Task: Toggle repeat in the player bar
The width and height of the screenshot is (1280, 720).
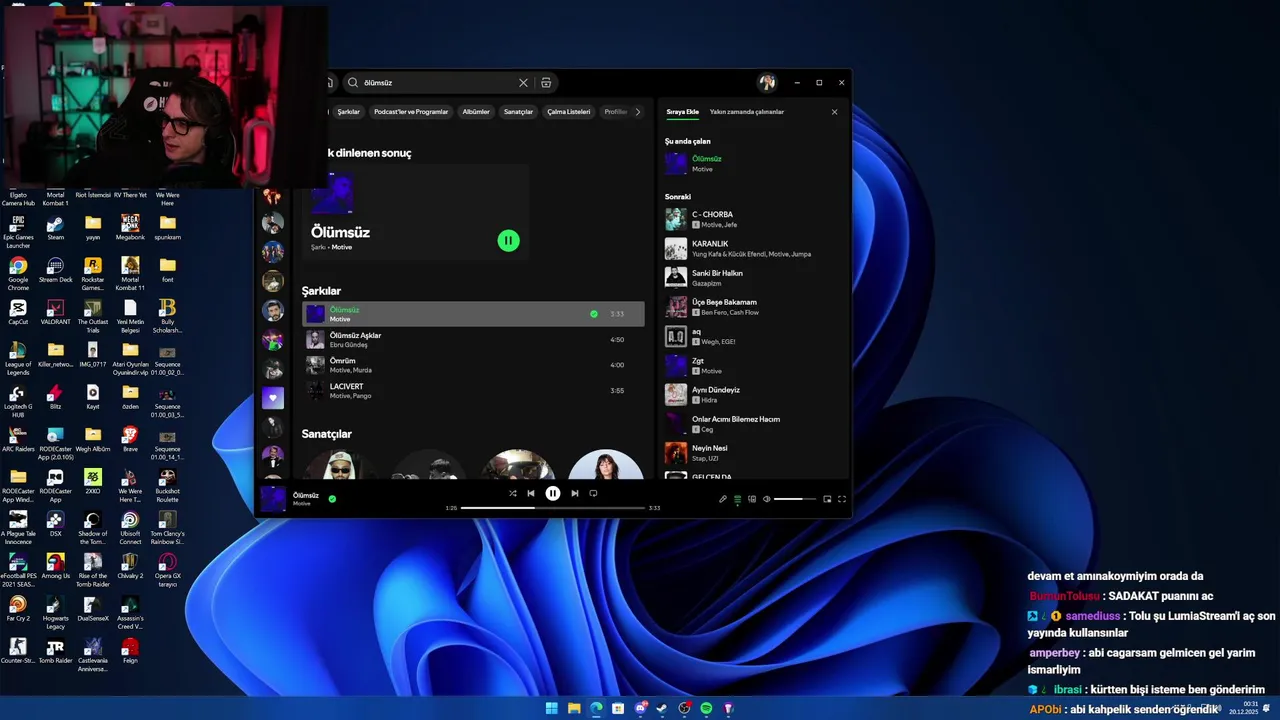Action: click(x=593, y=493)
